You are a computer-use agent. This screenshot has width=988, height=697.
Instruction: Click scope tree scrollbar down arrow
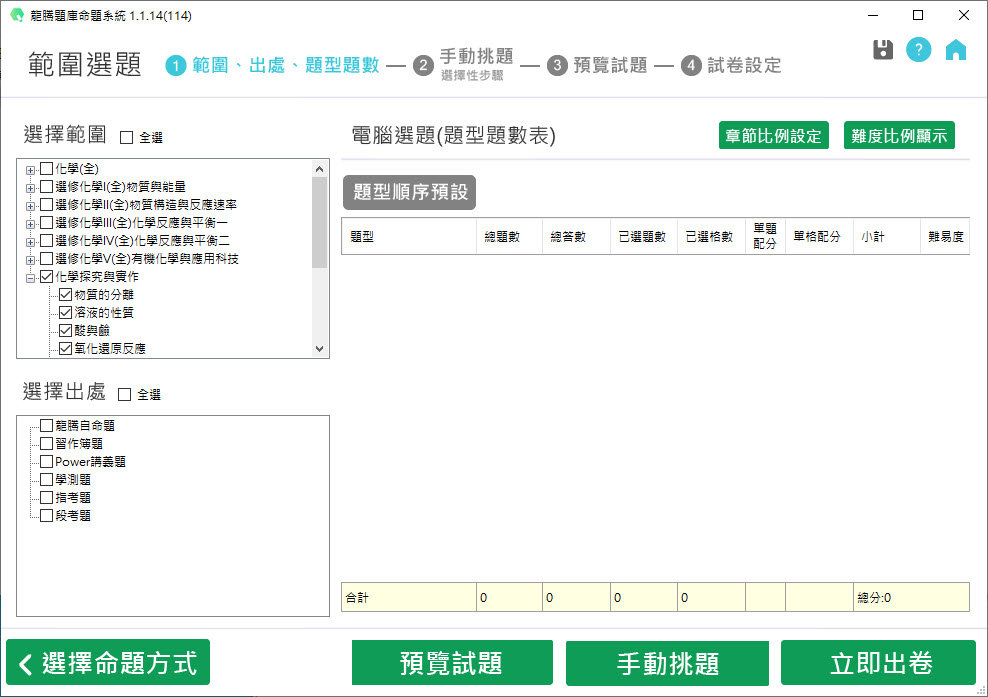tap(320, 349)
